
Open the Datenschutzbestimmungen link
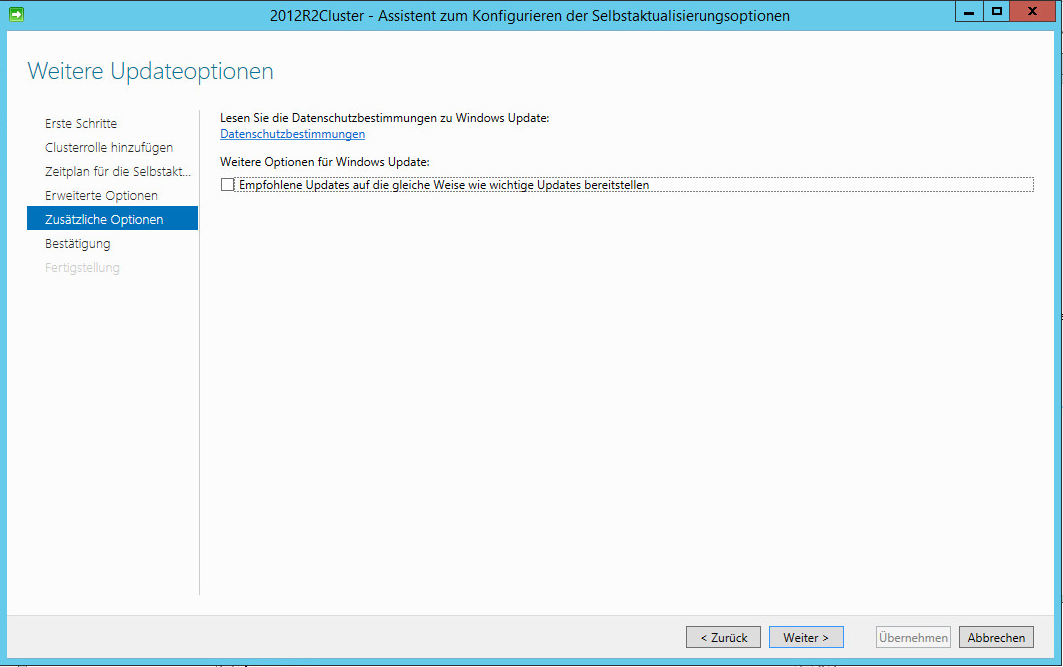point(292,134)
